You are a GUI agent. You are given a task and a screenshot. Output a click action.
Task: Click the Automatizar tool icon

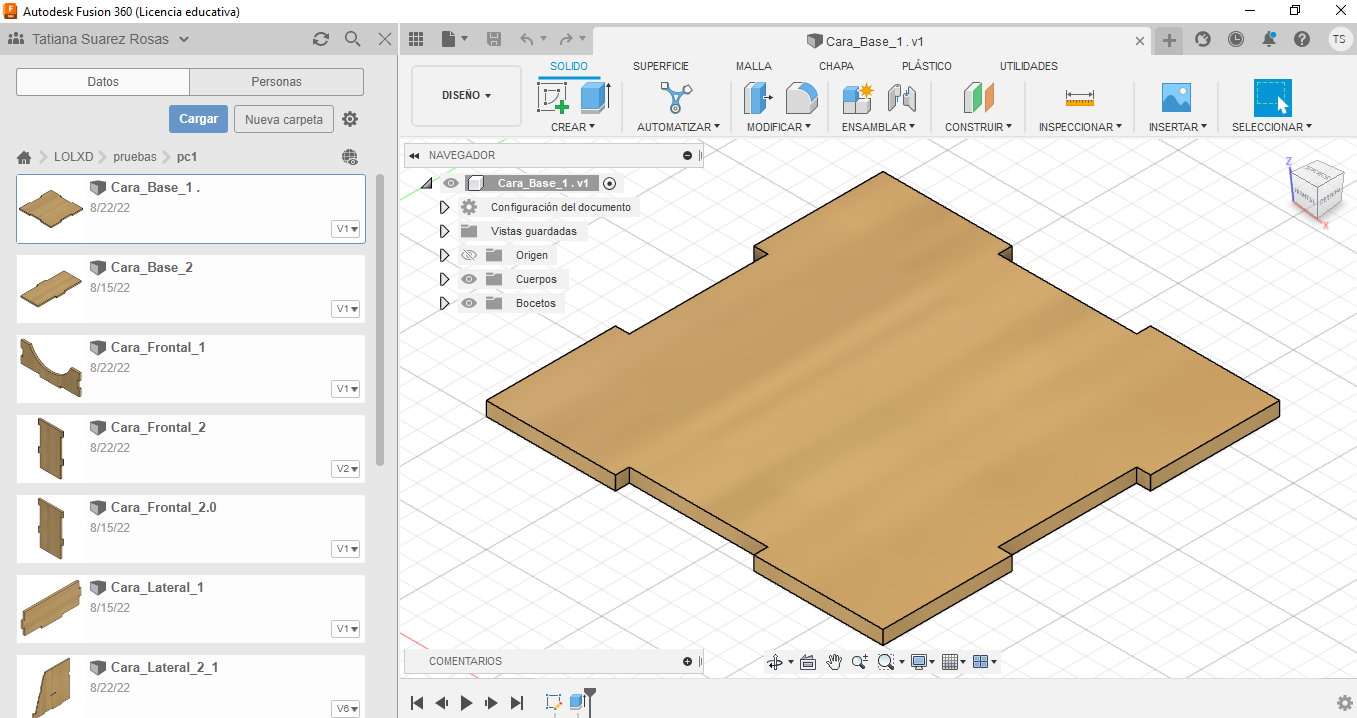(x=677, y=98)
